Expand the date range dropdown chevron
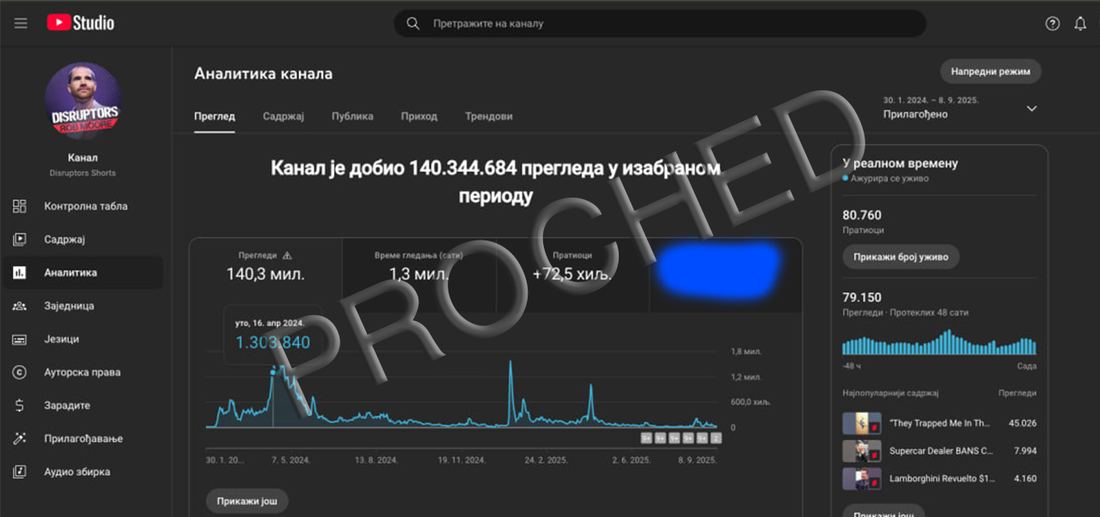This screenshot has width=1100, height=517. click(x=1031, y=108)
